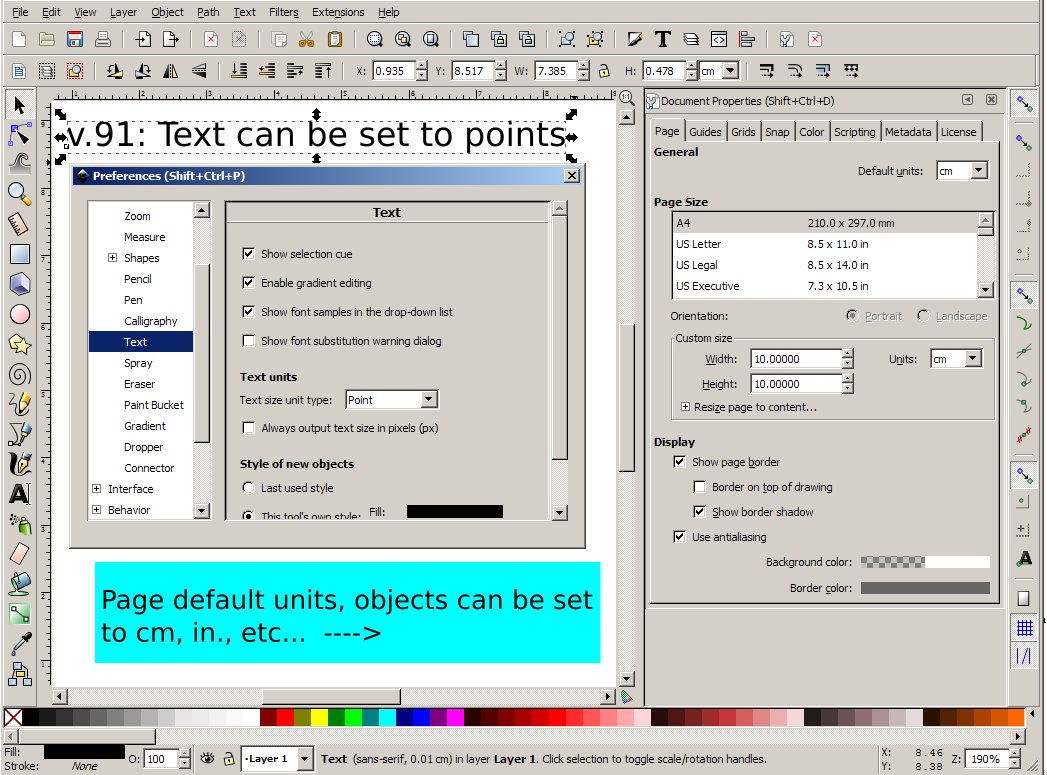Select the Circle/Ellipse tool

[x=19, y=314]
